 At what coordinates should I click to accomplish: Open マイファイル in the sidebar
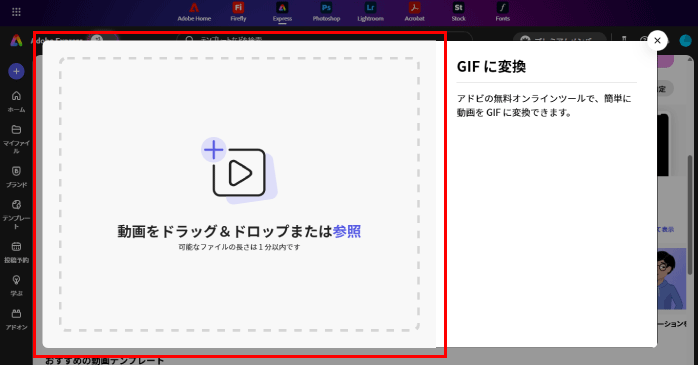click(x=16, y=139)
